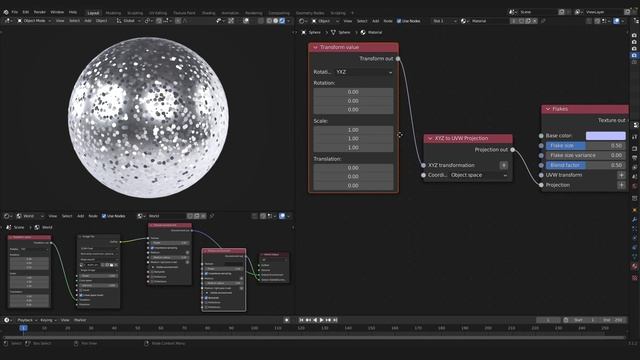The height and width of the screenshot is (360, 640).
Task: Open the Keying dropdown in the timeline
Action: click(48, 320)
